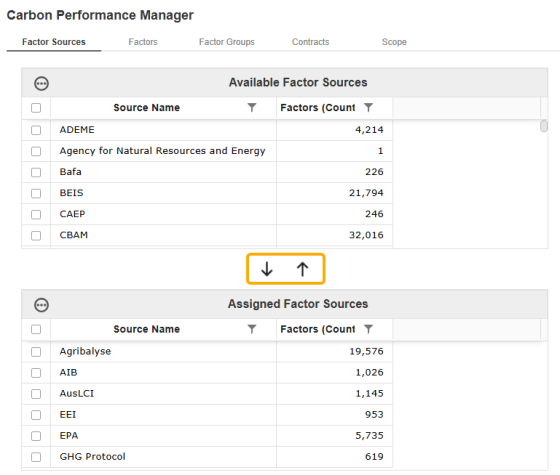Go to the Factor Groups tab
The height and width of the screenshot is (475, 560).
click(x=227, y=42)
